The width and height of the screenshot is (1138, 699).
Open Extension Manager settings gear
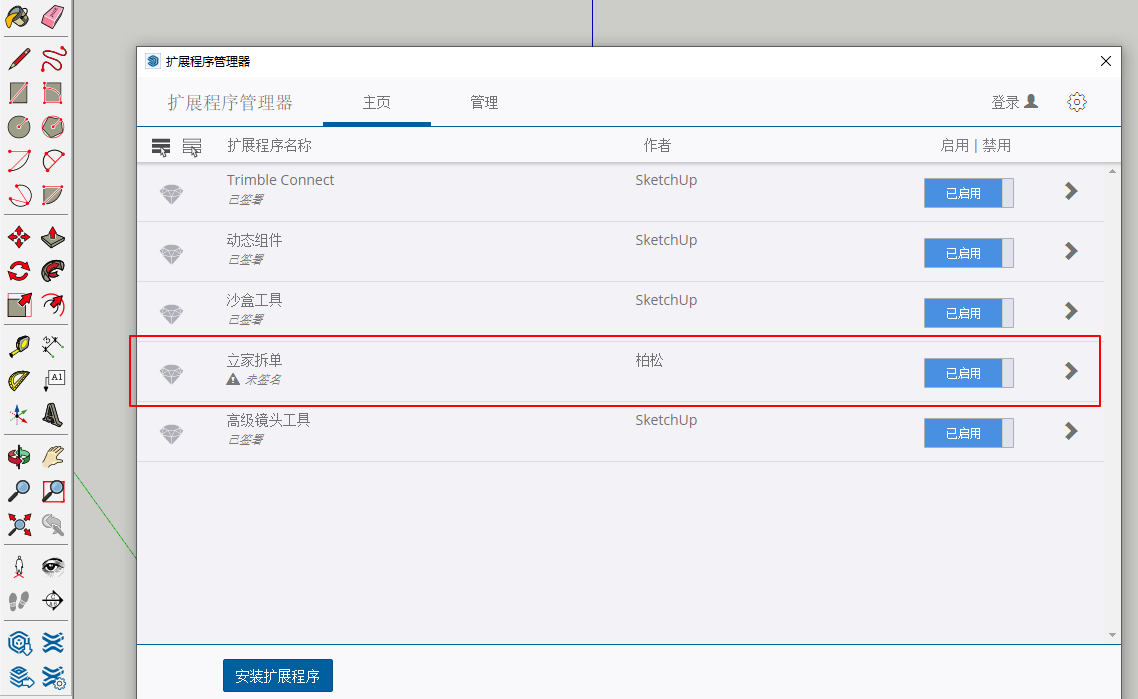pos(1077,102)
